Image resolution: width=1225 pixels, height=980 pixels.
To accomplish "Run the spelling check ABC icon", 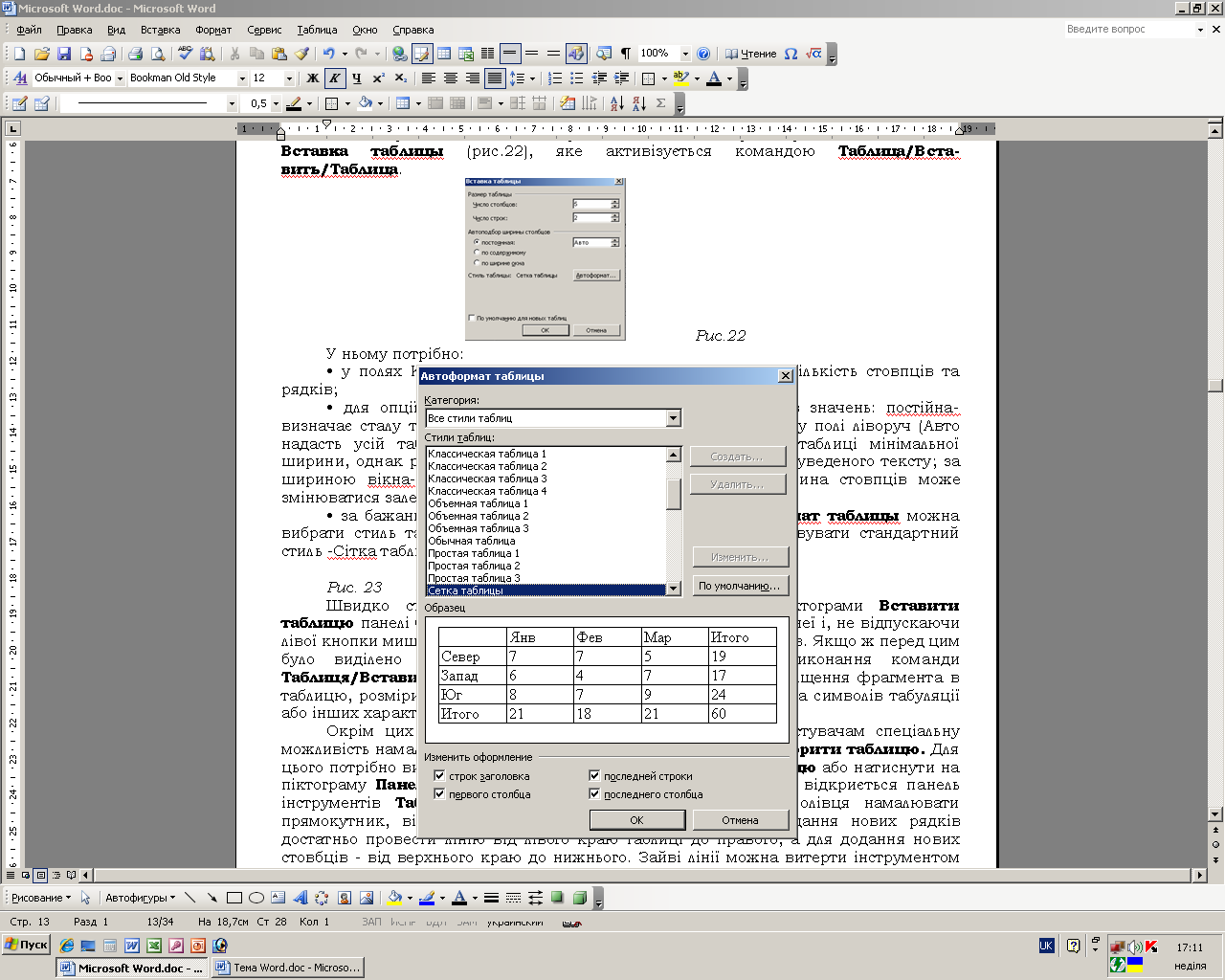I will click(x=186, y=54).
